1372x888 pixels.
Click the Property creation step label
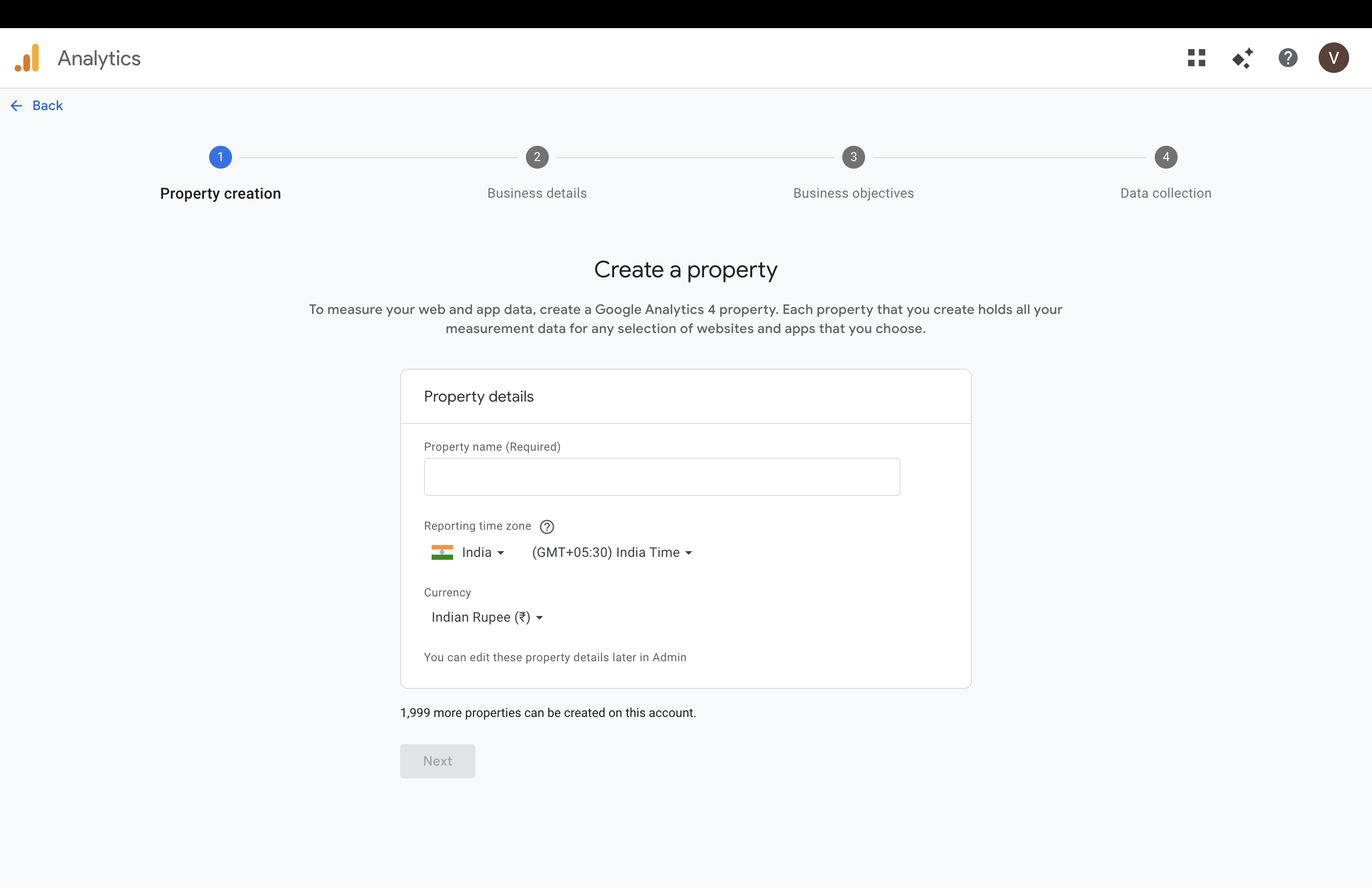pyautogui.click(x=220, y=194)
